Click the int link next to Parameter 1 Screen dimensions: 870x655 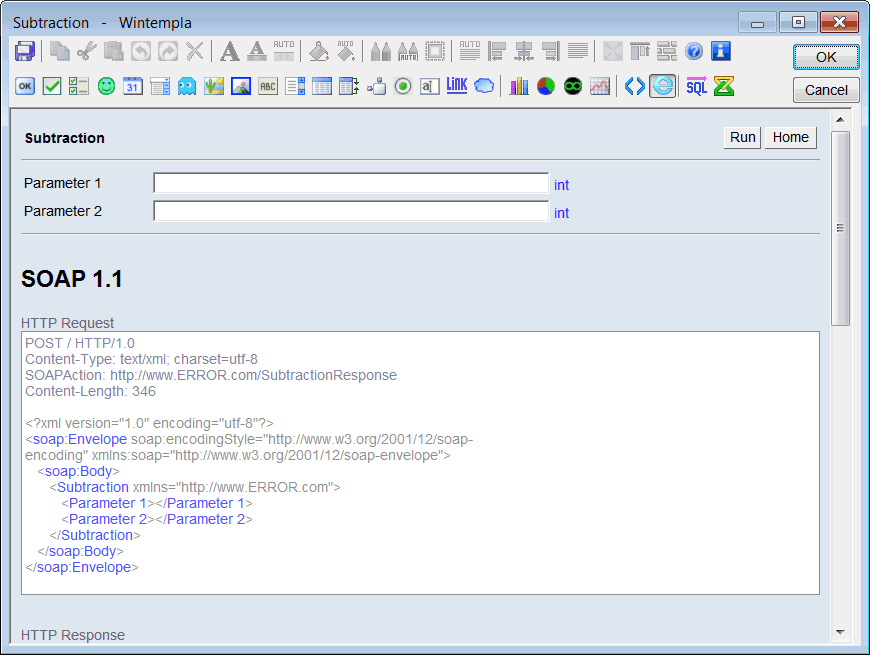(562, 185)
